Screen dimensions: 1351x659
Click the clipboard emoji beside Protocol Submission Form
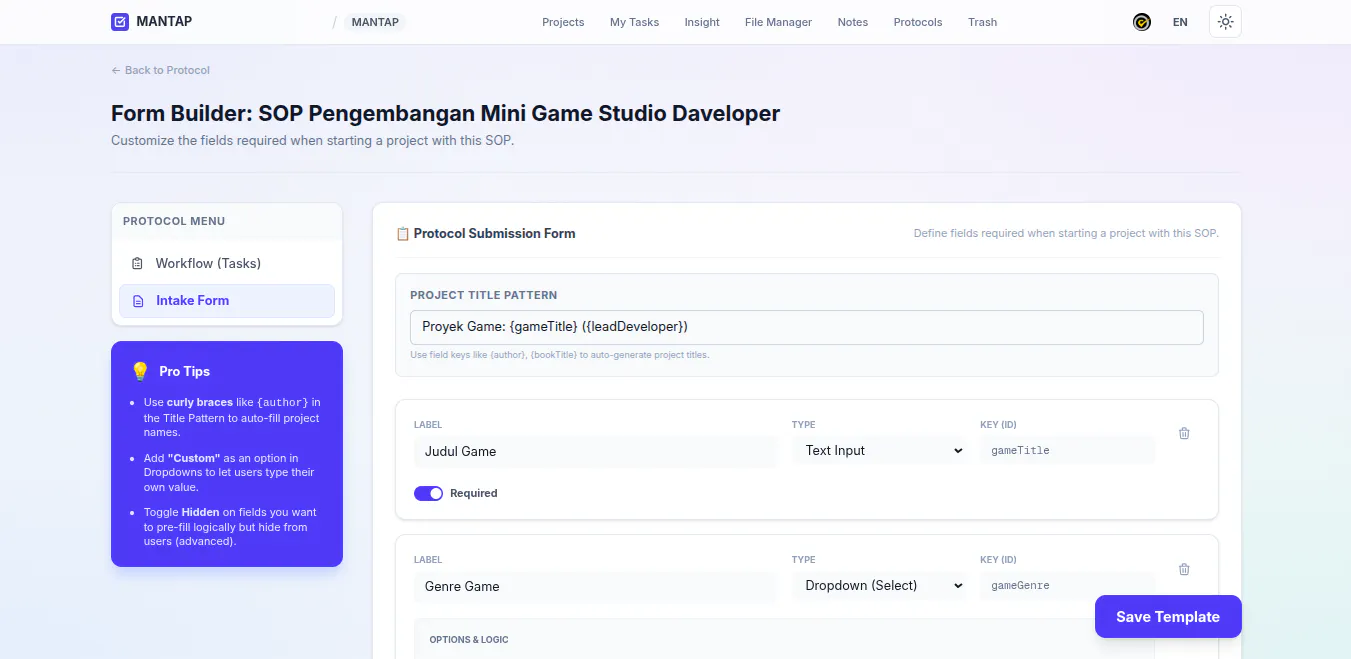coord(403,234)
